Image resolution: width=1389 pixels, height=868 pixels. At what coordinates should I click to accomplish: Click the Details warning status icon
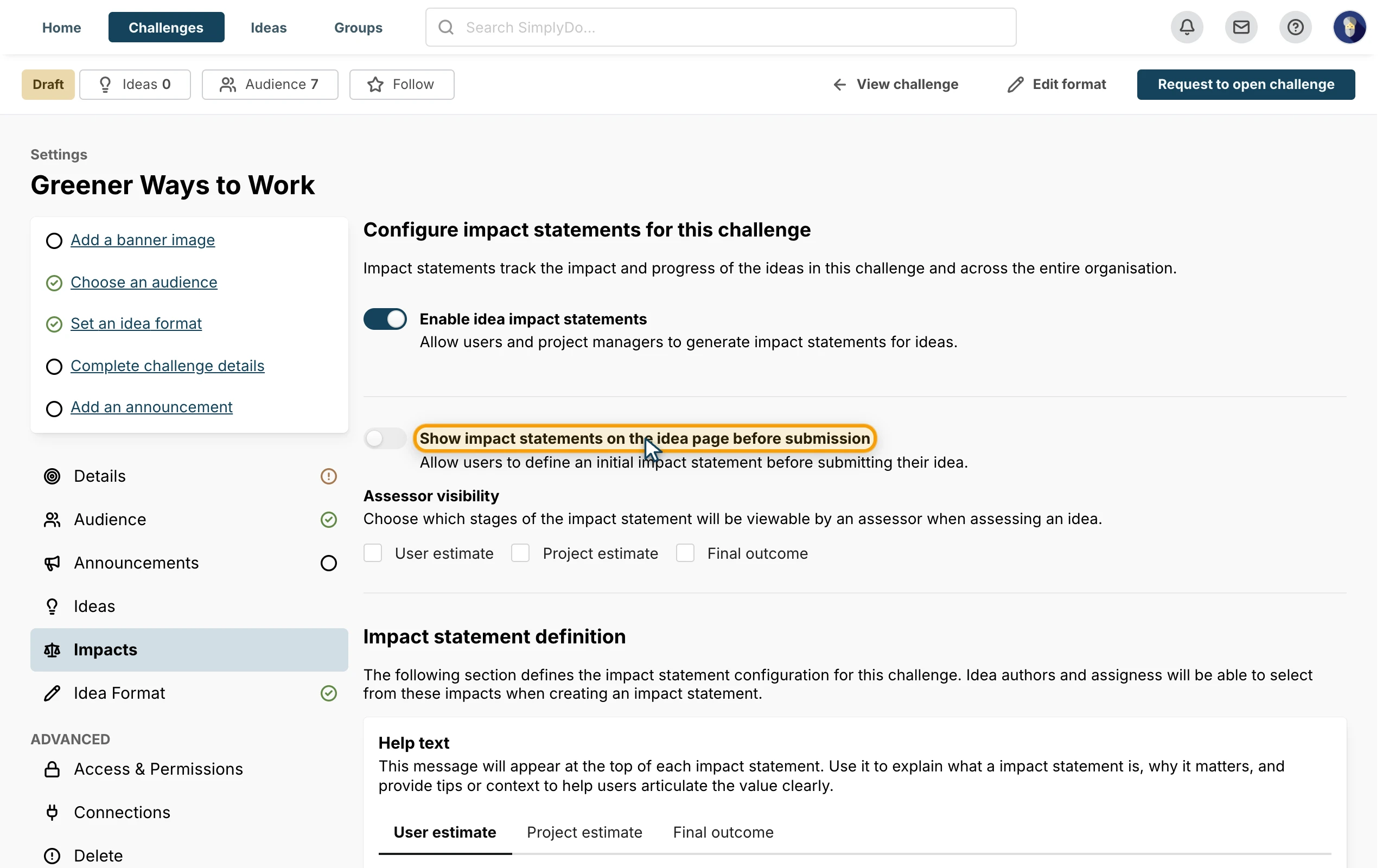(x=328, y=476)
